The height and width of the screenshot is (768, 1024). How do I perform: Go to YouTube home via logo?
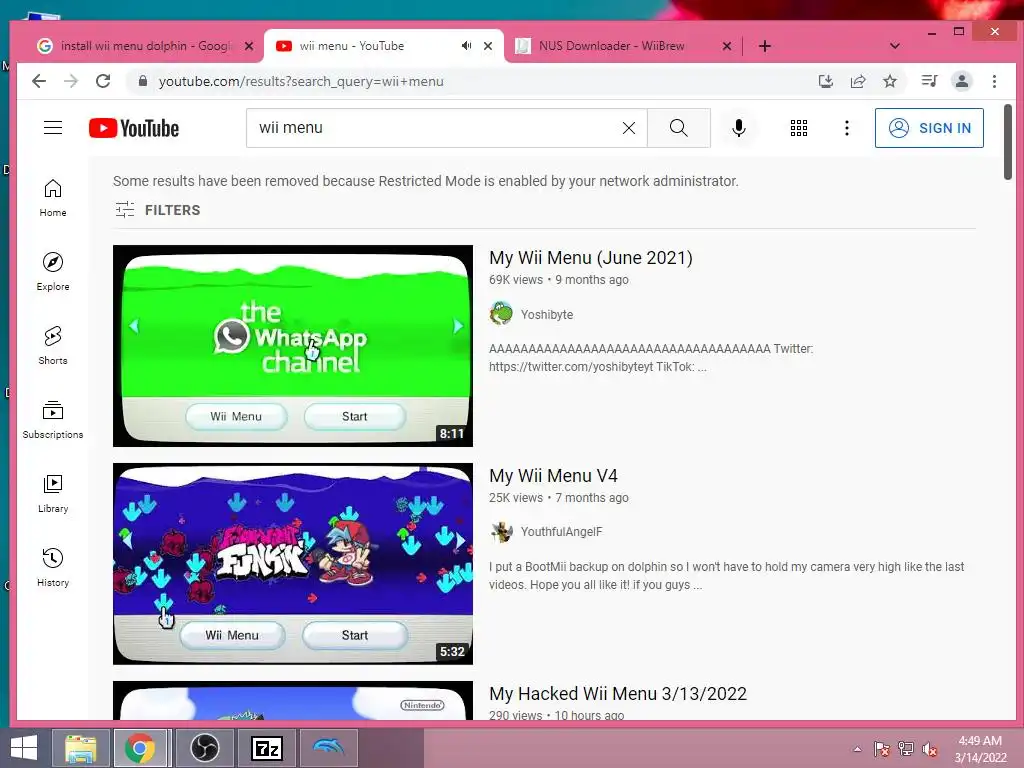click(x=134, y=128)
